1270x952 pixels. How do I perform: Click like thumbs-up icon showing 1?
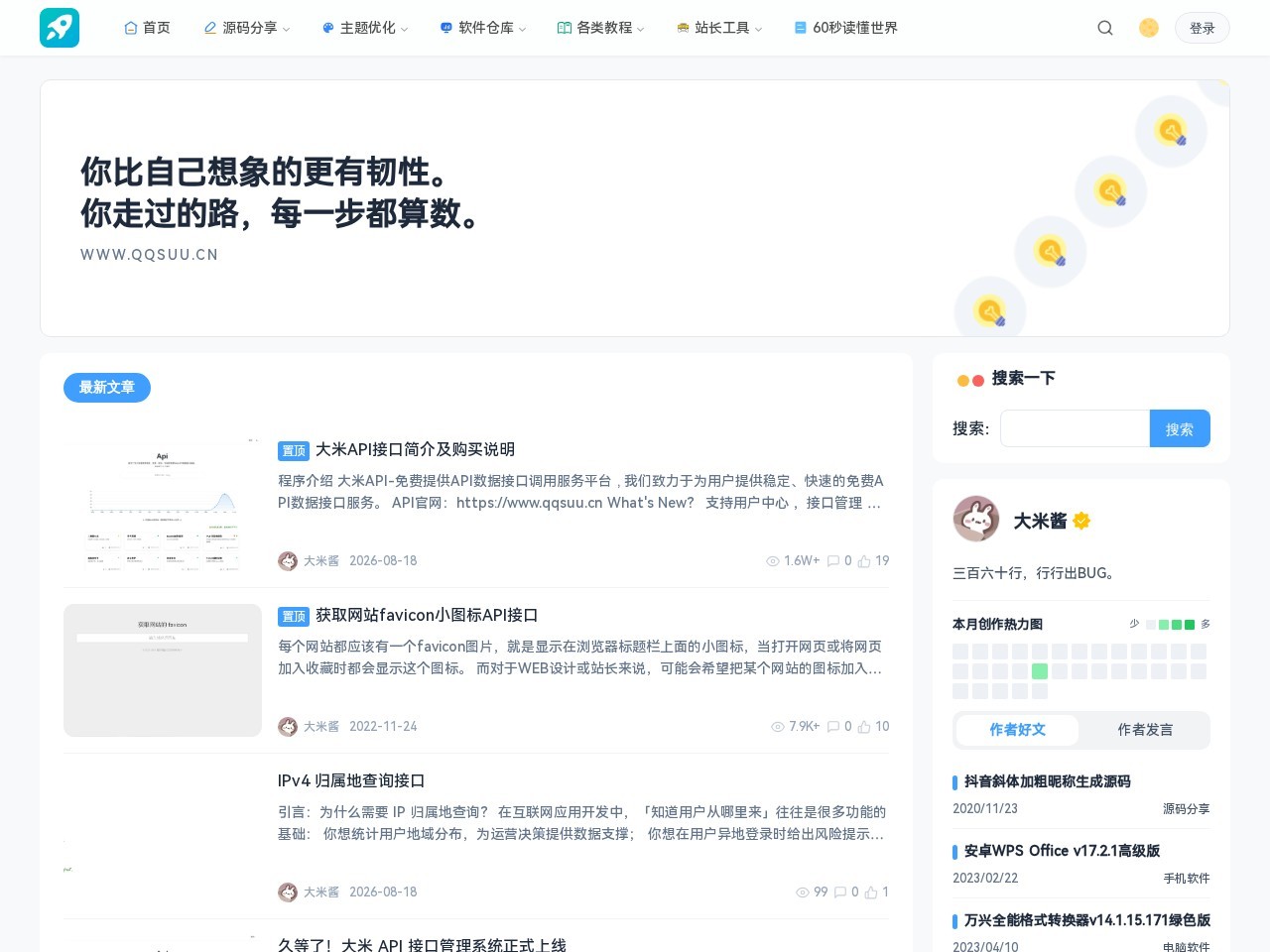(871, 892)
